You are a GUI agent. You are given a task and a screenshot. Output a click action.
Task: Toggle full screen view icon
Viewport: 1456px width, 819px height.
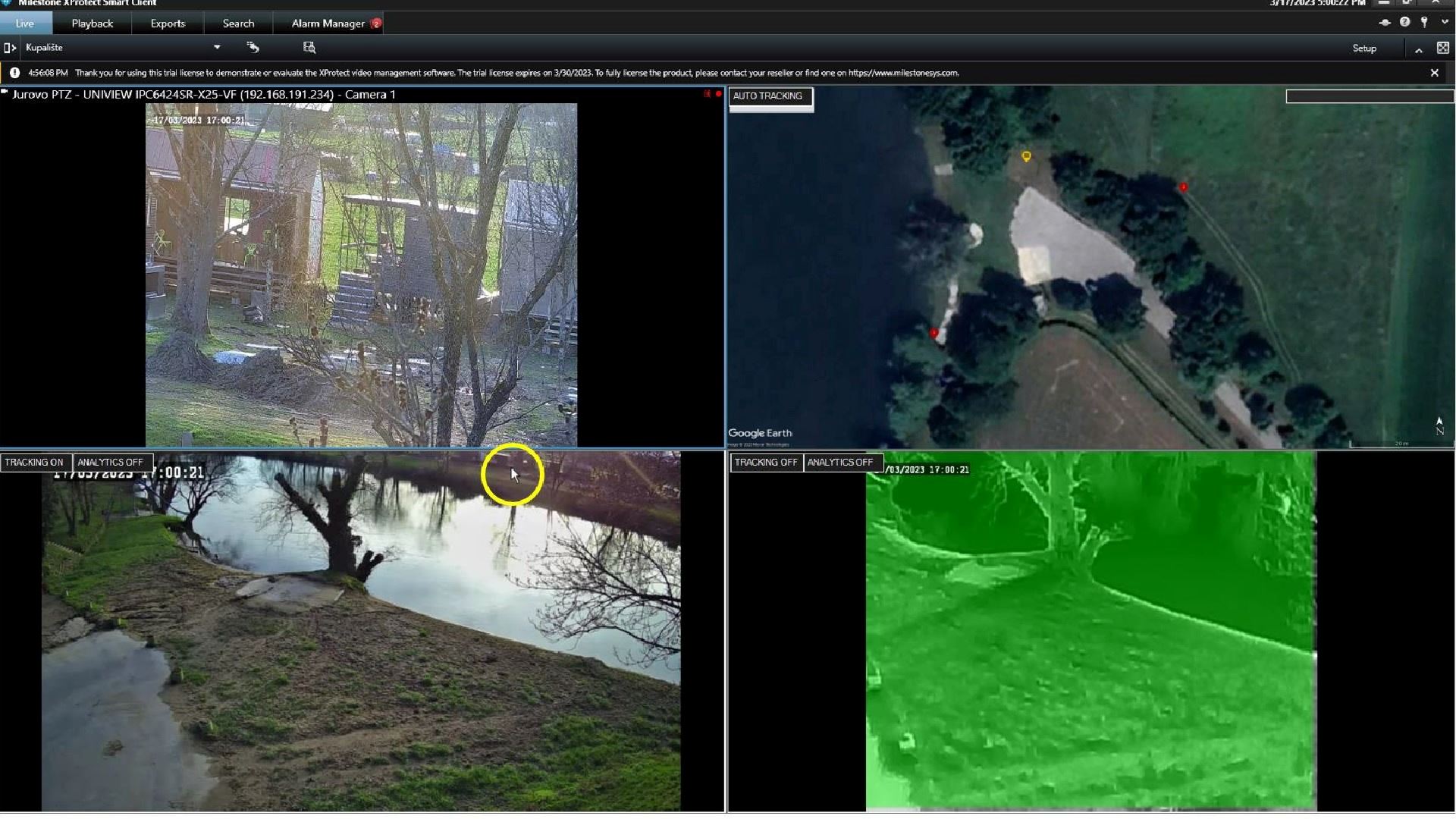1442,48
